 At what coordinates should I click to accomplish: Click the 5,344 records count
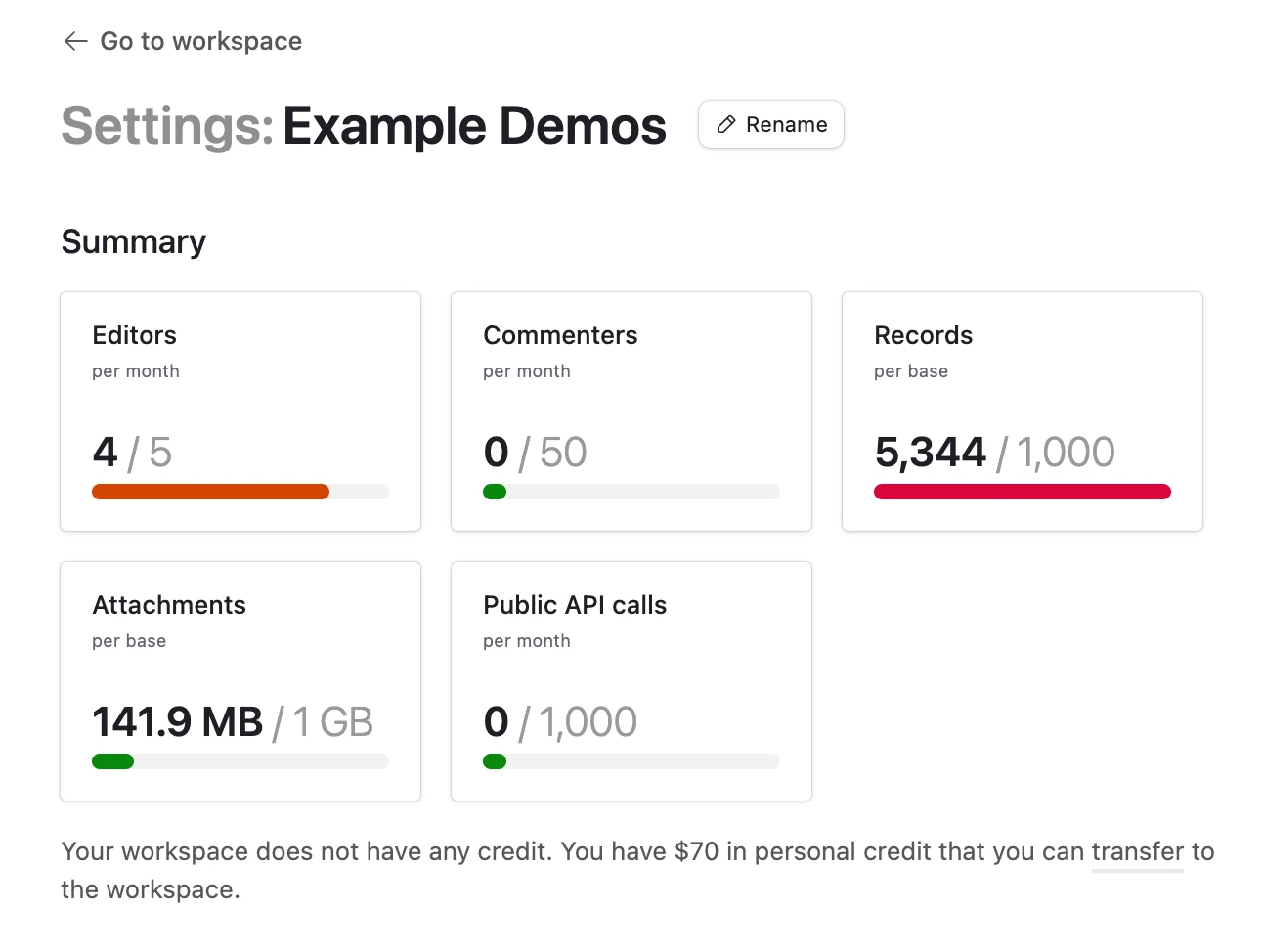coord(931,453)
